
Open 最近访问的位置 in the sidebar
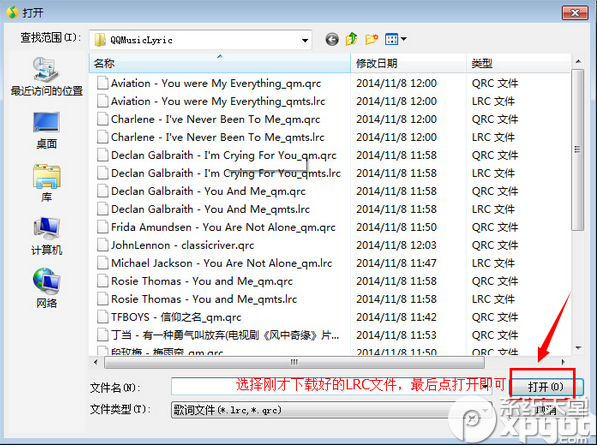46,77
